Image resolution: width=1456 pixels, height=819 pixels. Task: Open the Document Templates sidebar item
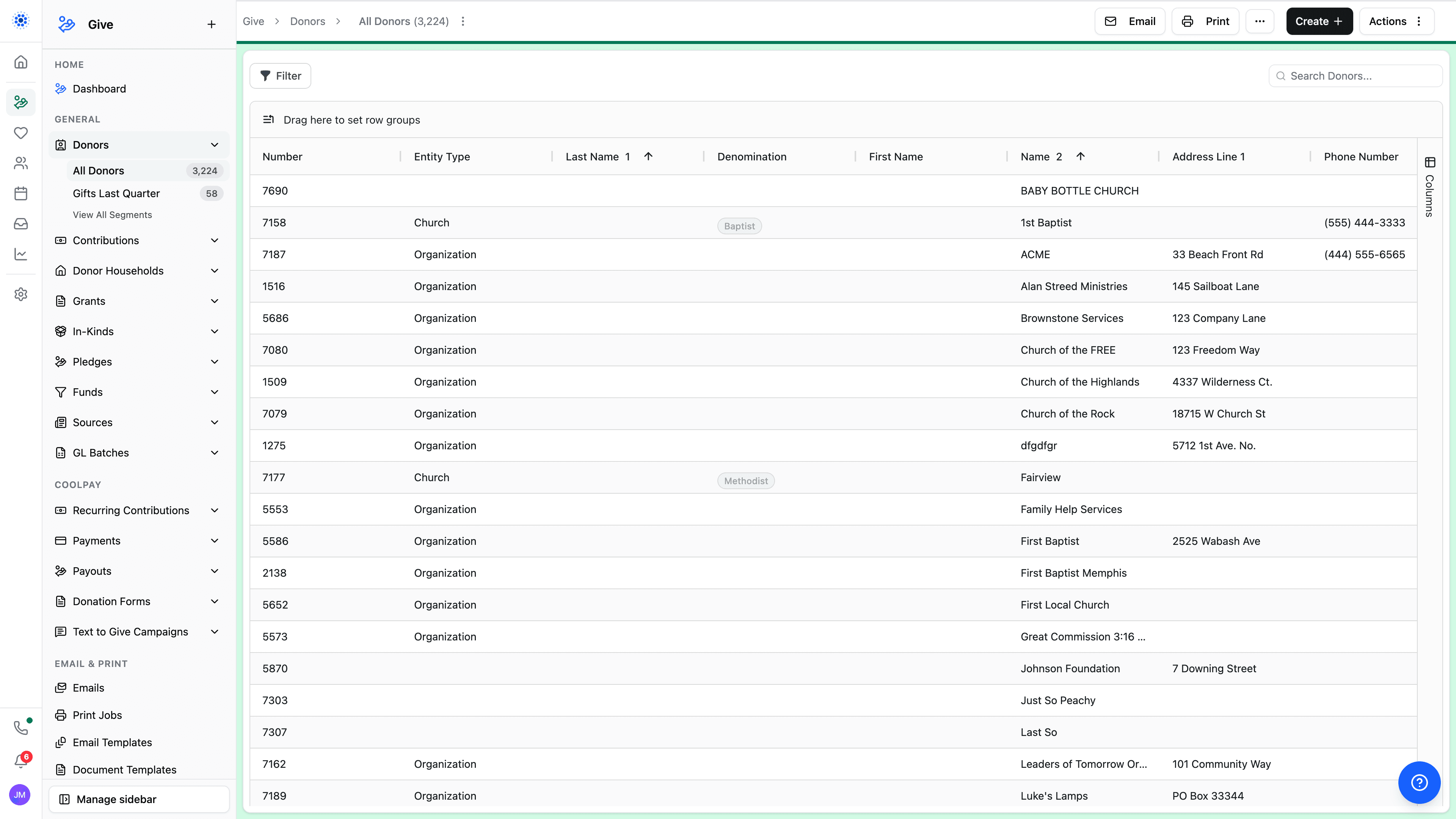pos(139,769)
